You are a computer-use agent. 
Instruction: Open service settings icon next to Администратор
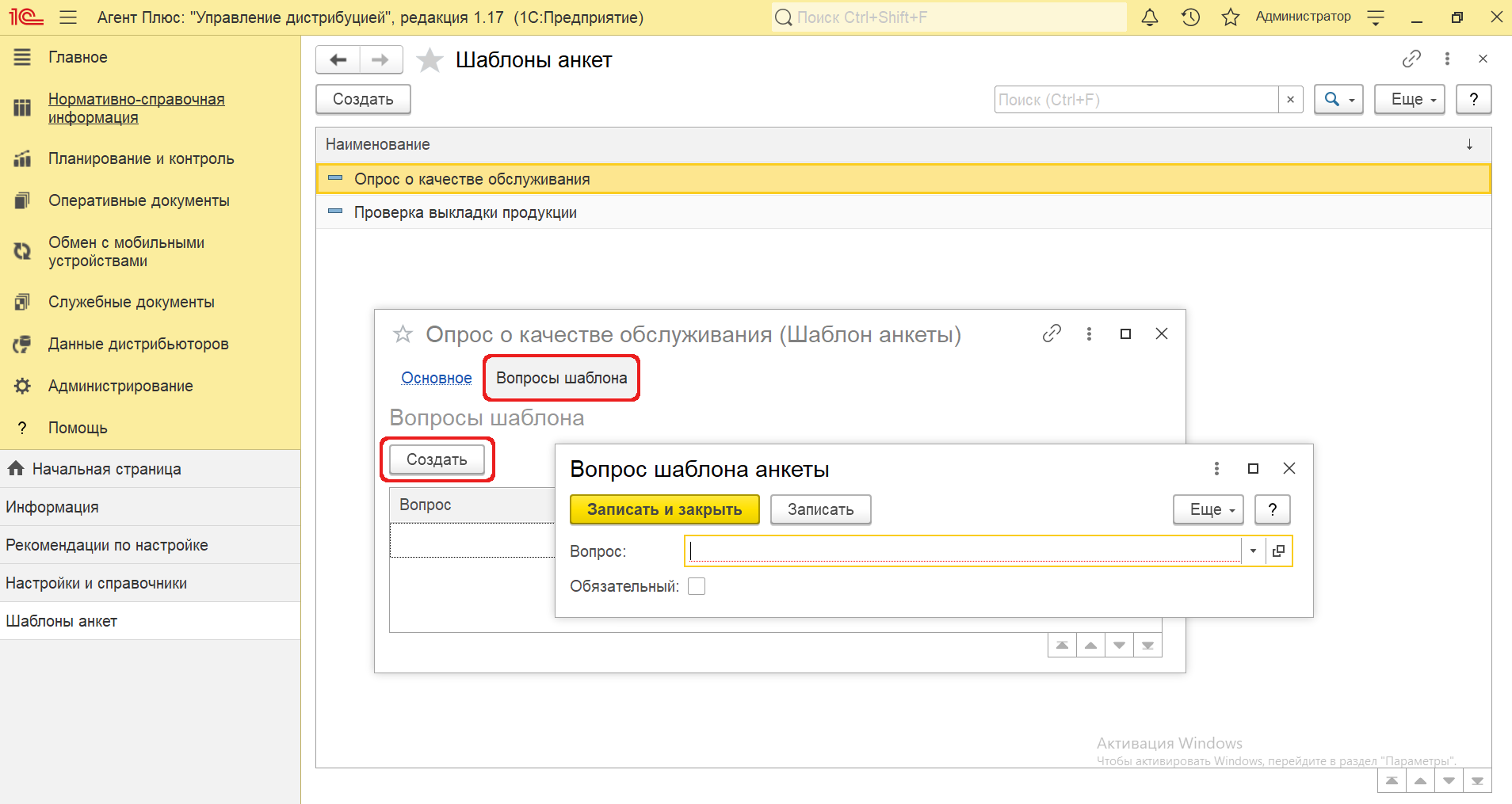pos(1376,17)
